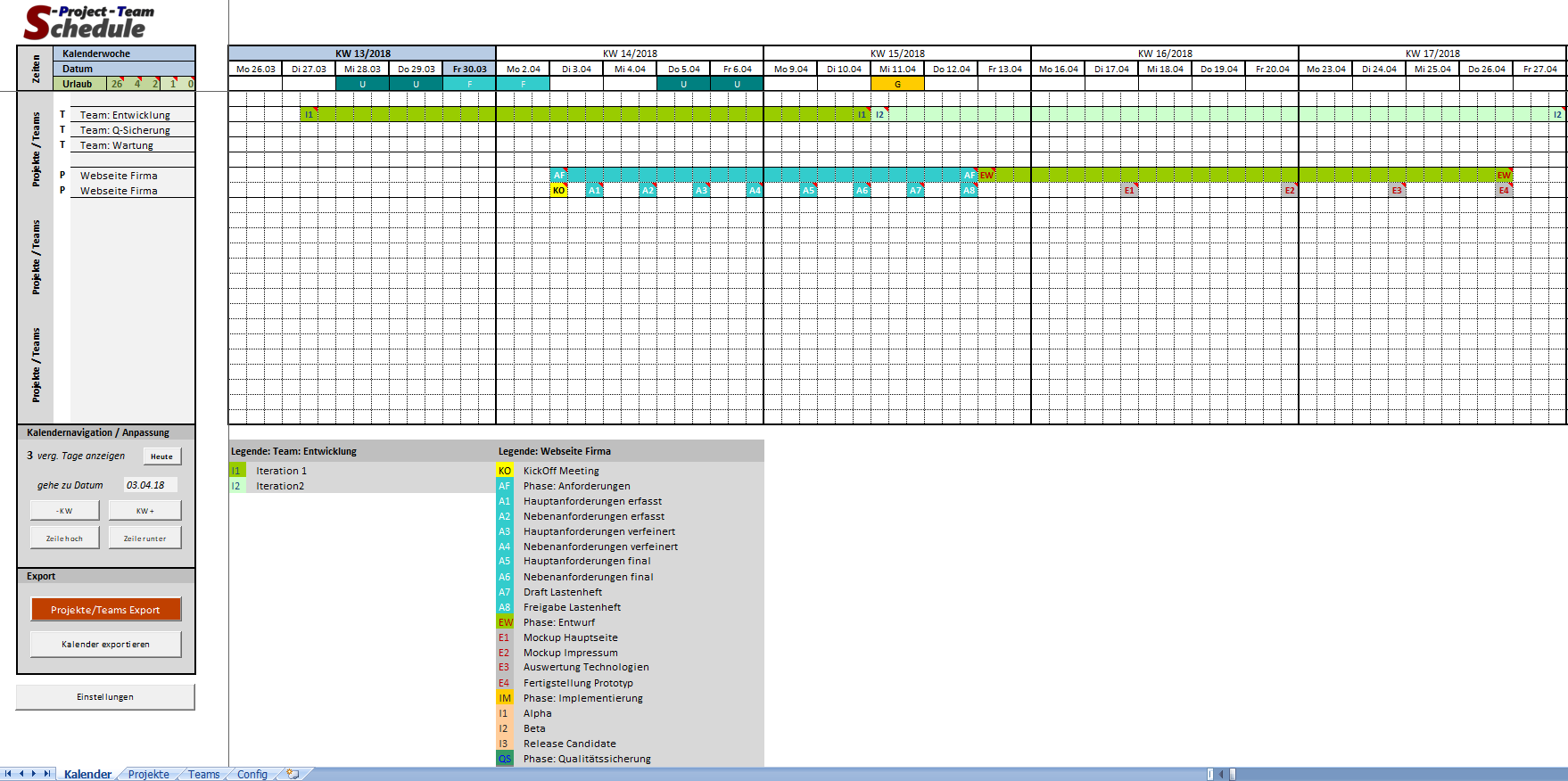Select the A7 marker in timeline

[915, 190]
